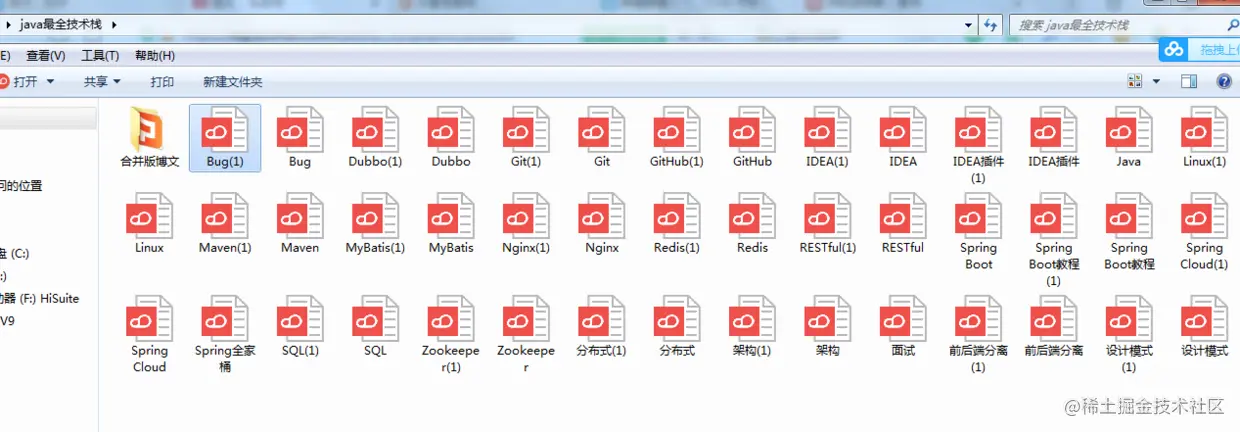Expand the address bar history dropdown
Viewport: 1240px width, 432px height.
click(969, 25)
